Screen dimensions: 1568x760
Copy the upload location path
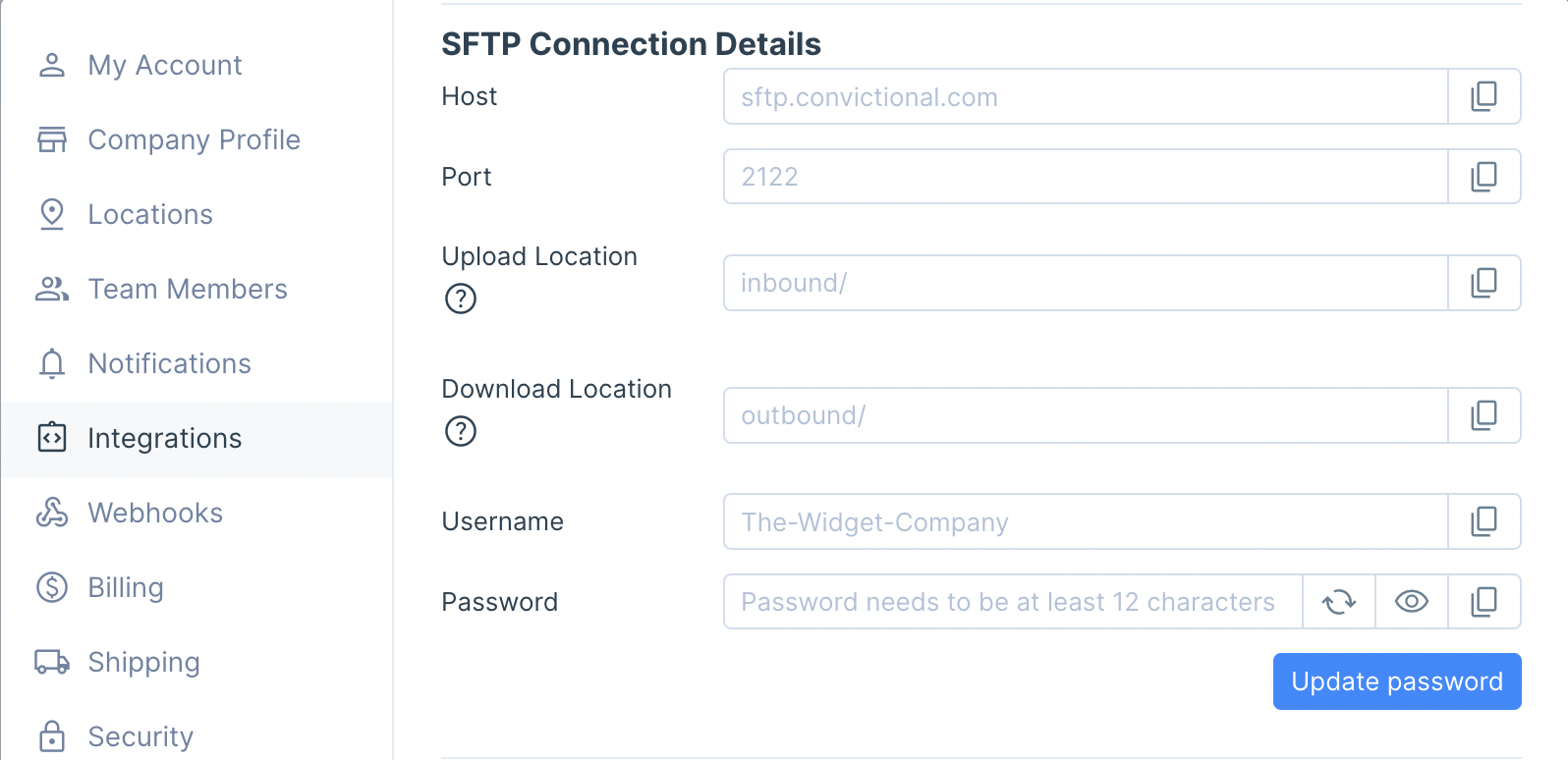tap(1484, 283)
